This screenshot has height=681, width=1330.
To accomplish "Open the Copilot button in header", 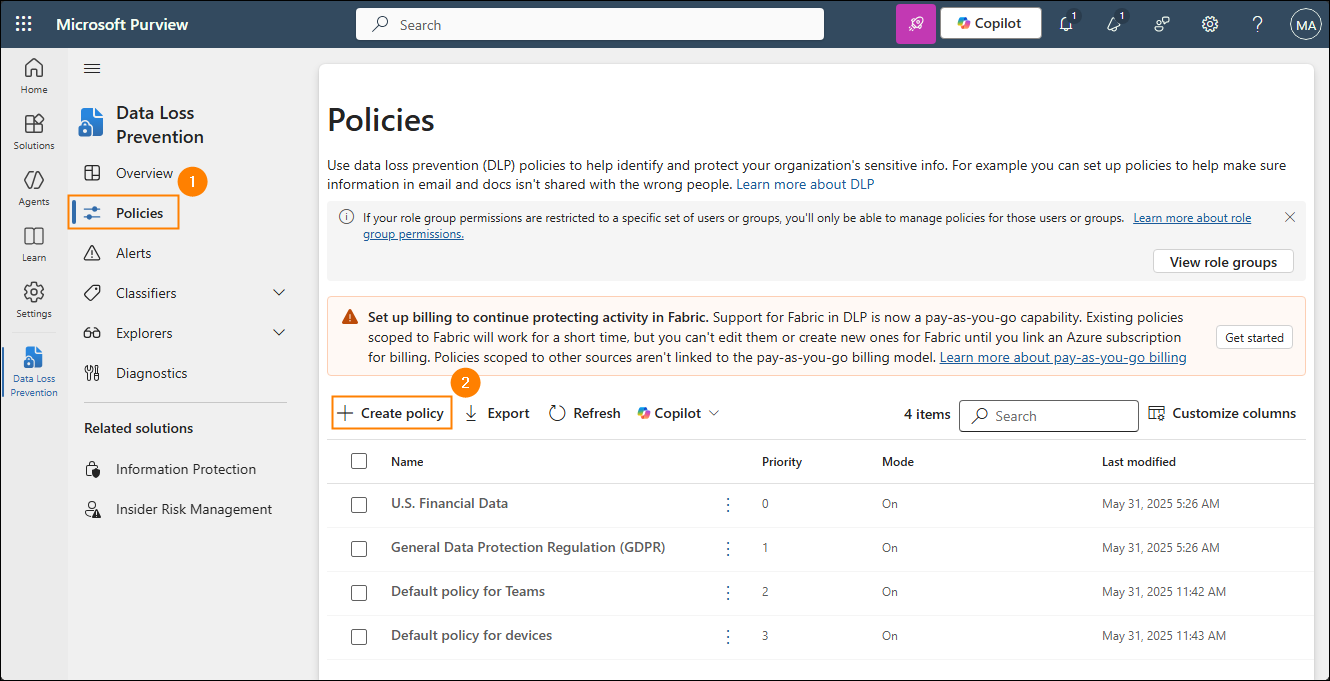I will point(990,24).
